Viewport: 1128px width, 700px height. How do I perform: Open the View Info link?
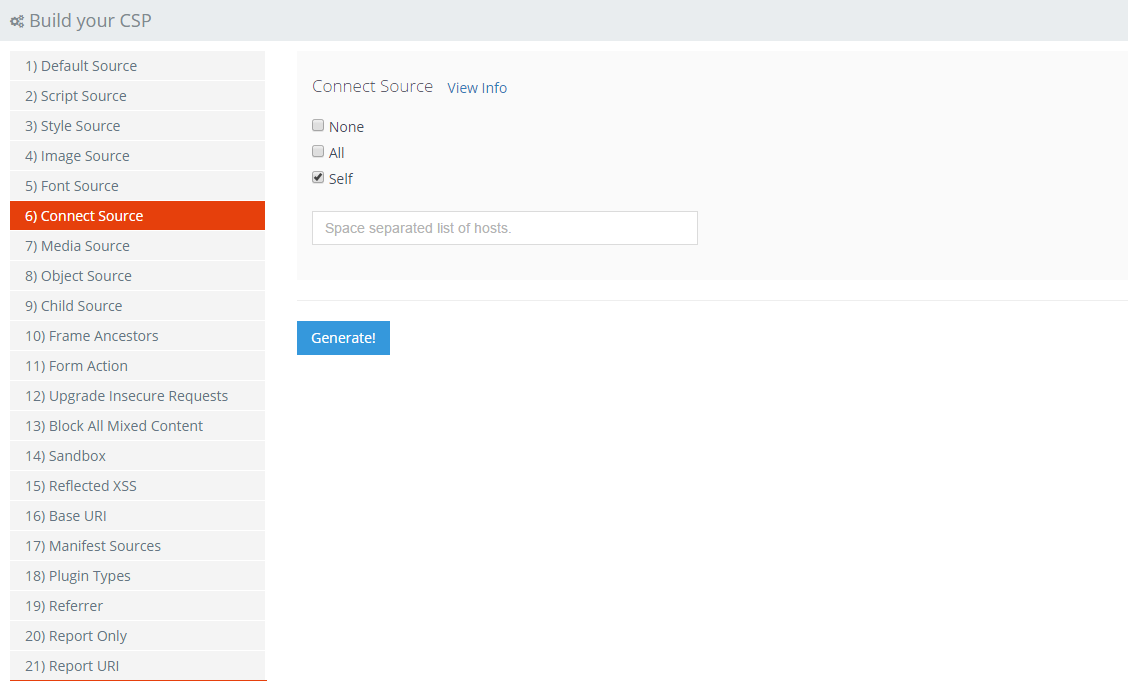(x=477, y=88)
